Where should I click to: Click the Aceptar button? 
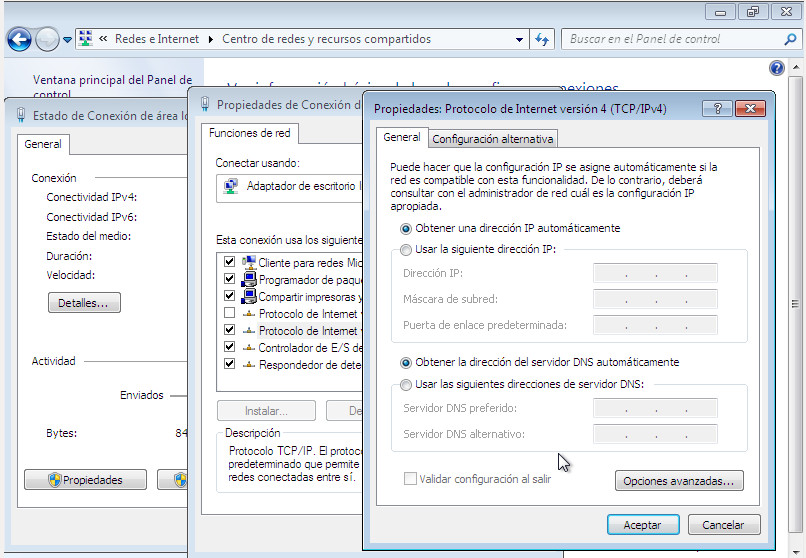643,525
